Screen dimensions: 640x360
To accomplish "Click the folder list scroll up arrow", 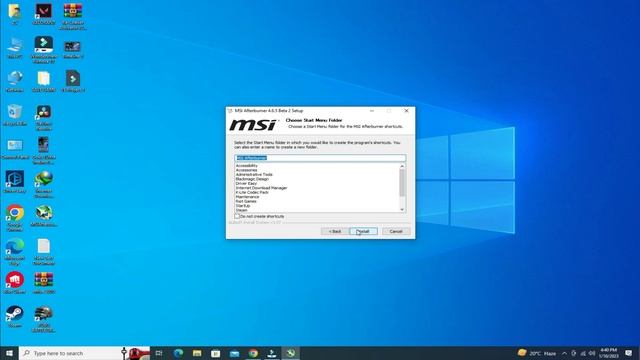I will click(x=402, y=166).
